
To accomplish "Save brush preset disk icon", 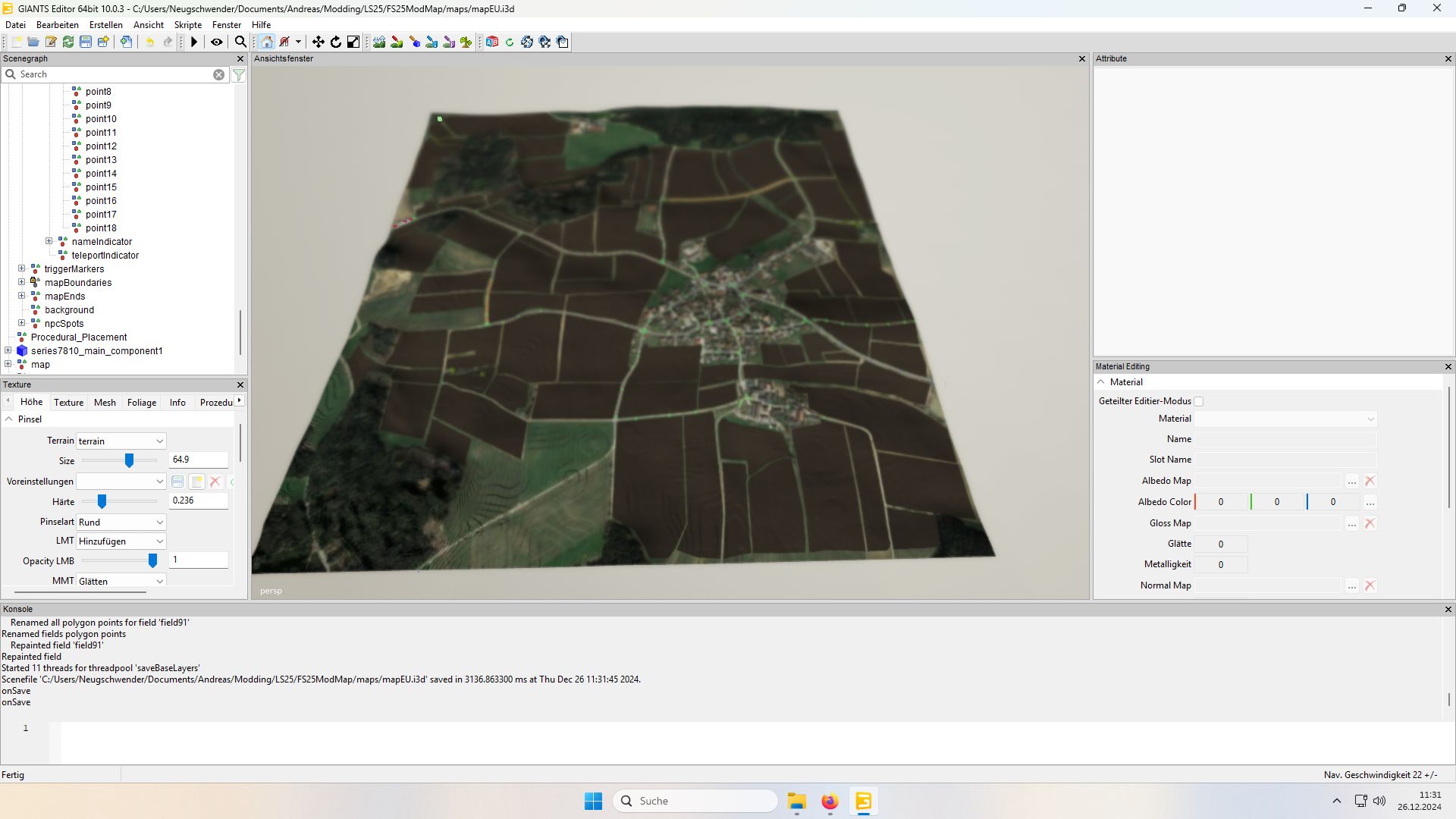I will pyautogui.click(x=177, y=482).
